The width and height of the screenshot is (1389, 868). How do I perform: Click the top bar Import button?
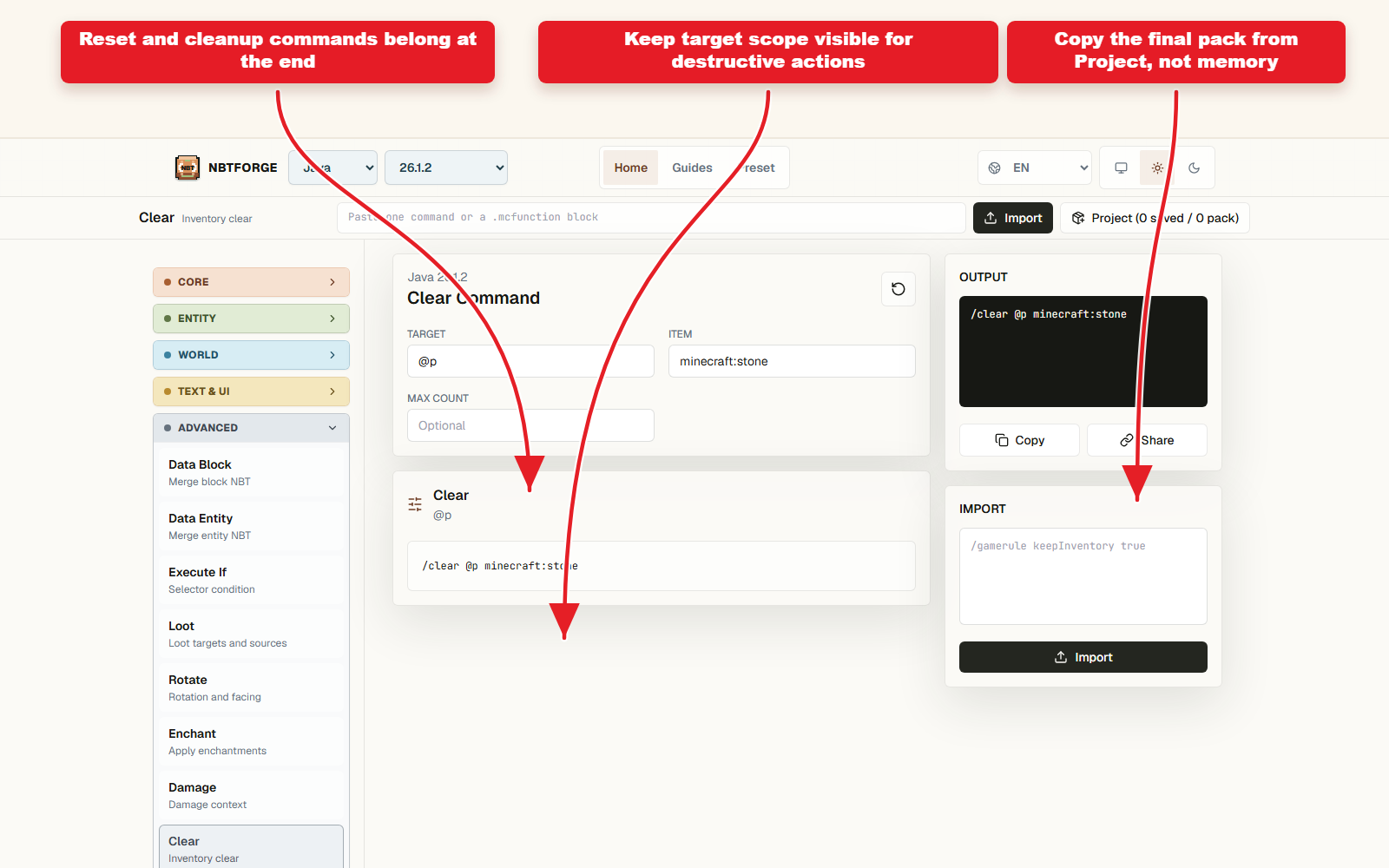click(1013, 218)
